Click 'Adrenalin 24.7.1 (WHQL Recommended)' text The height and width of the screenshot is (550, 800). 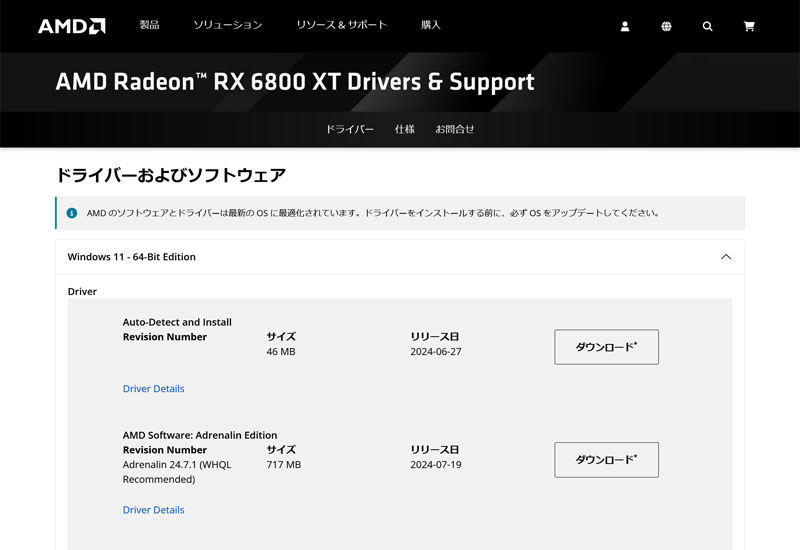177,472
